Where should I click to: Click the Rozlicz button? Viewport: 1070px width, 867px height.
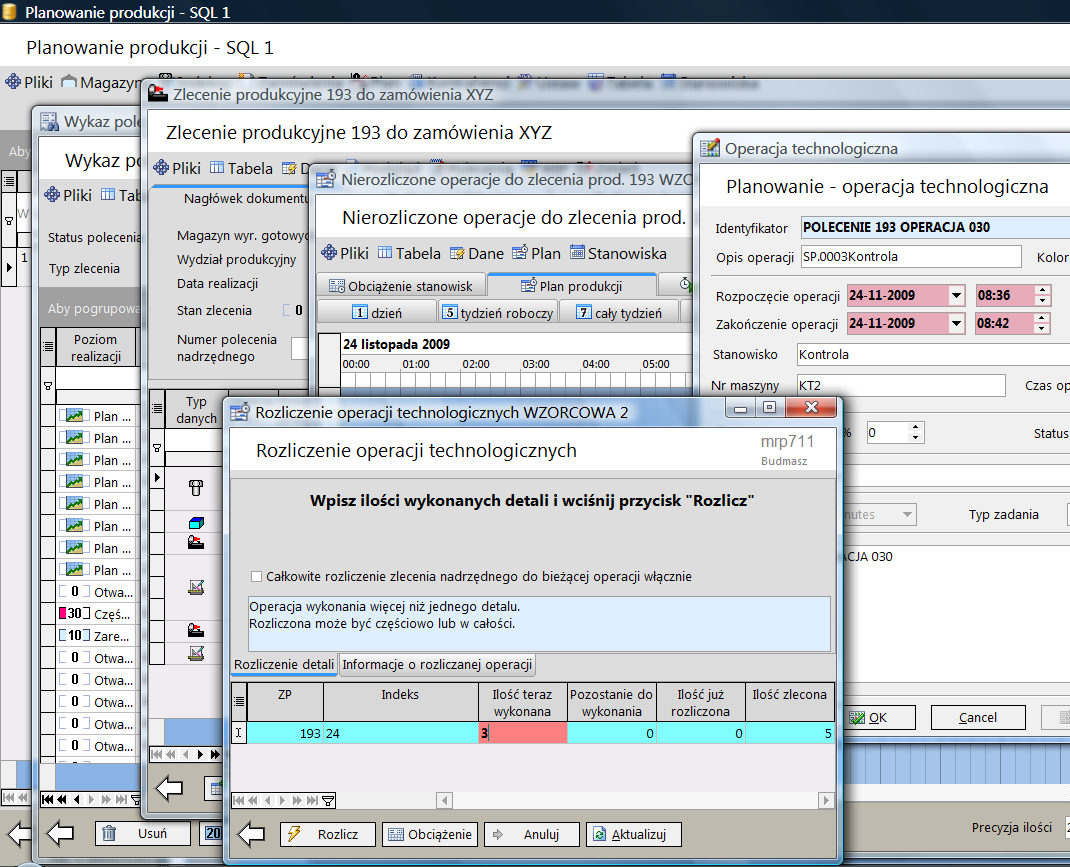point(328,834)
